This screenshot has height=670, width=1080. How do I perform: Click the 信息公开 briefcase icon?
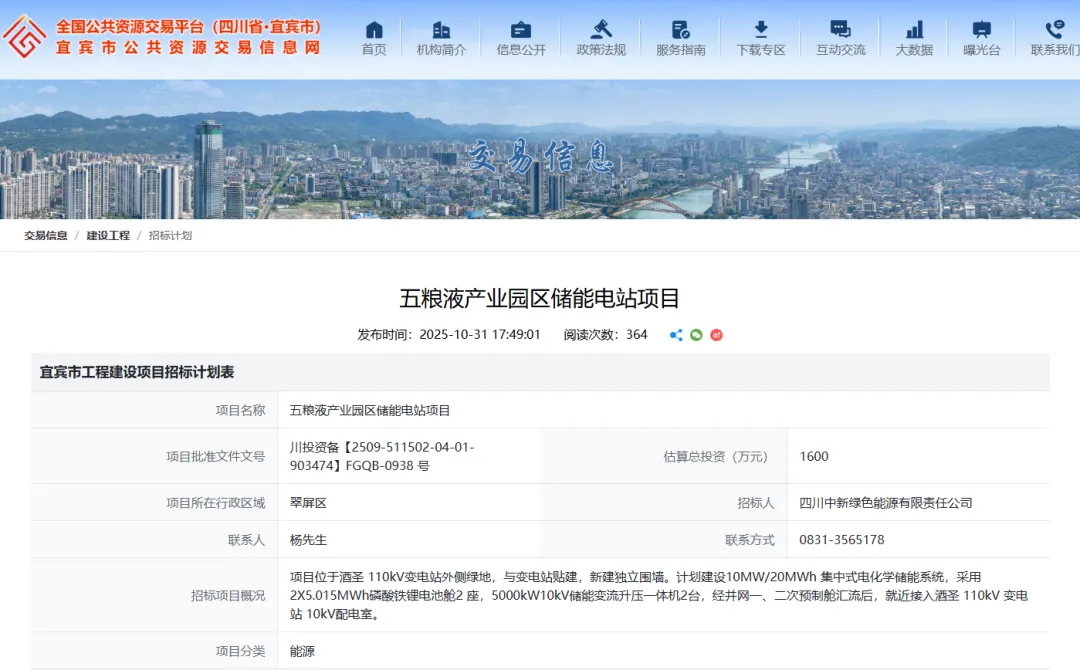point(520,31)
